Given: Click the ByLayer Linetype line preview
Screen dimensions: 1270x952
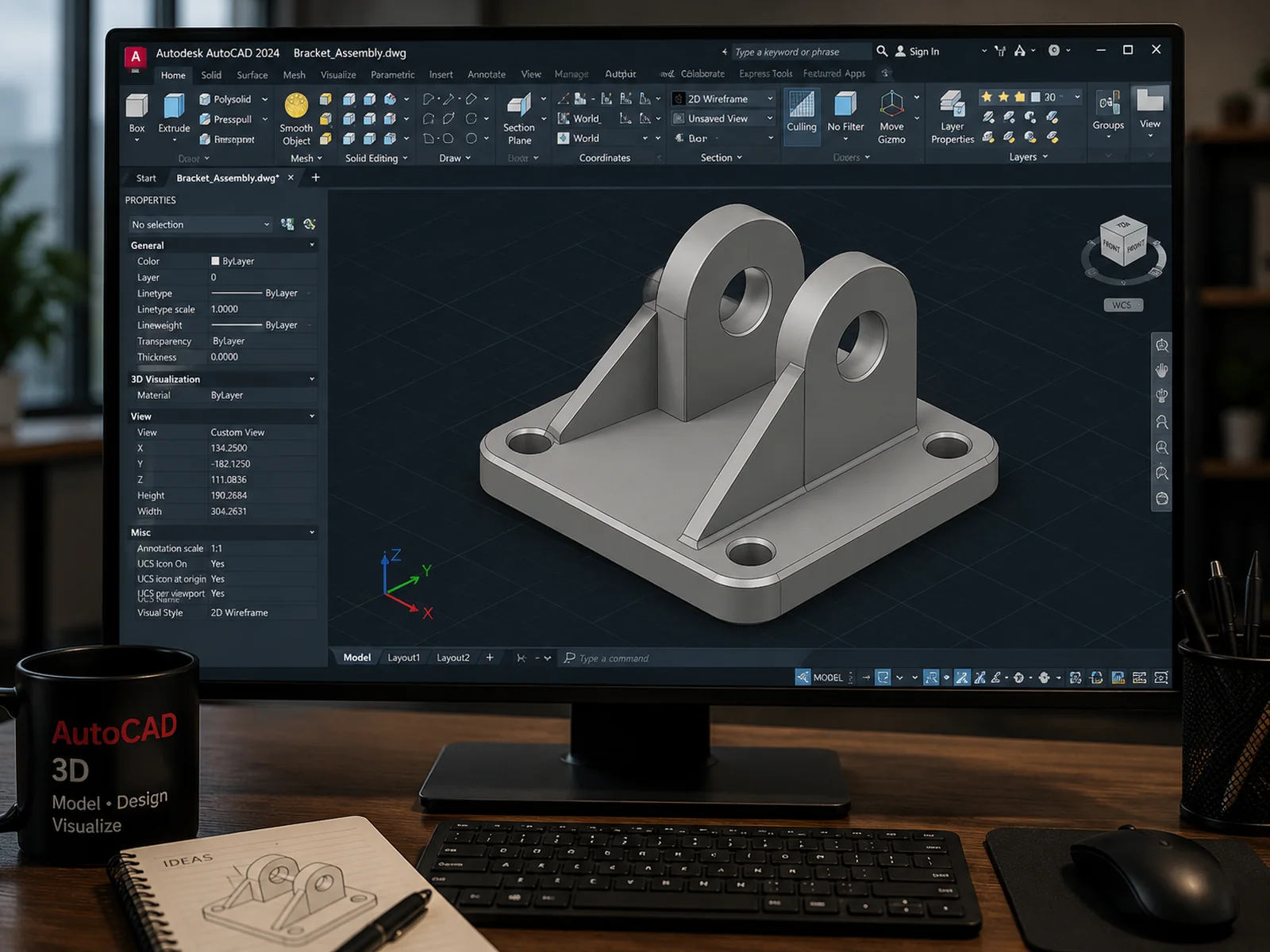Looking at the screenshot, I should tap(237, 294).
